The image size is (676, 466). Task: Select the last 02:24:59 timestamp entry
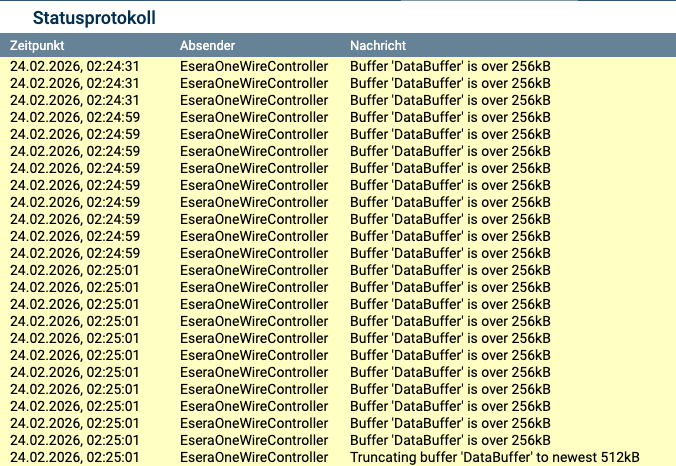[x=75, y=253]
